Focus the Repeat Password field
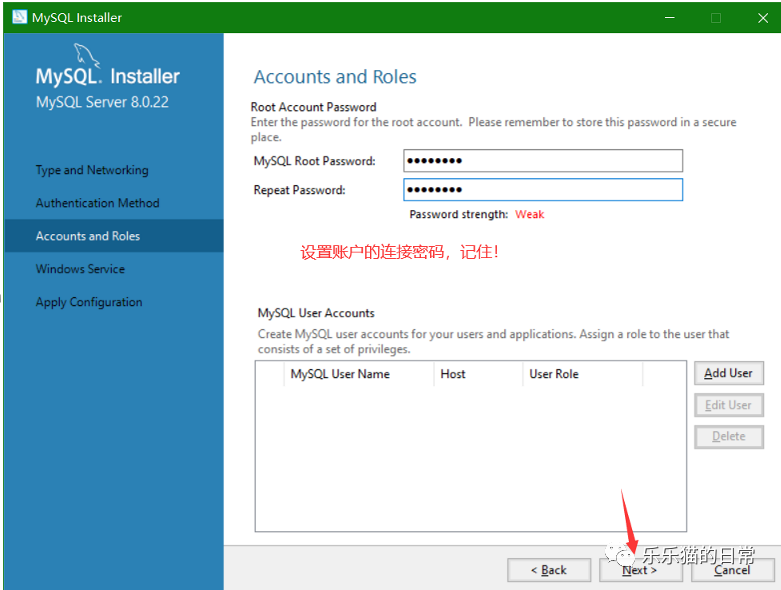 (543, 190)
